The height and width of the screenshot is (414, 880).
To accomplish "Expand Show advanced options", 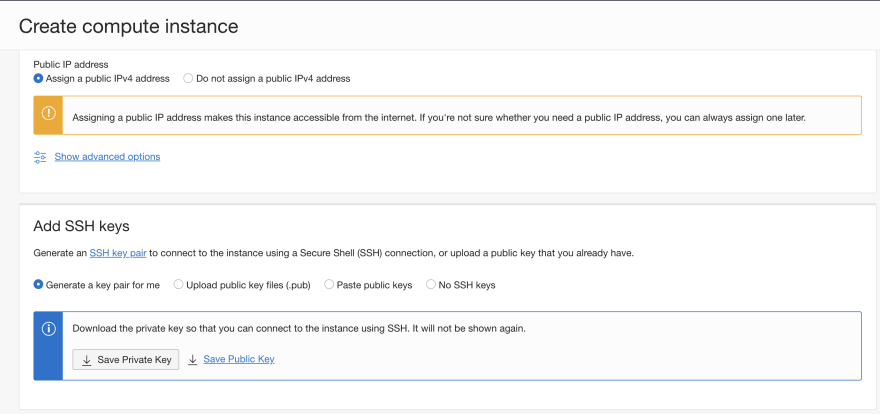I will (x=107, y=157).
